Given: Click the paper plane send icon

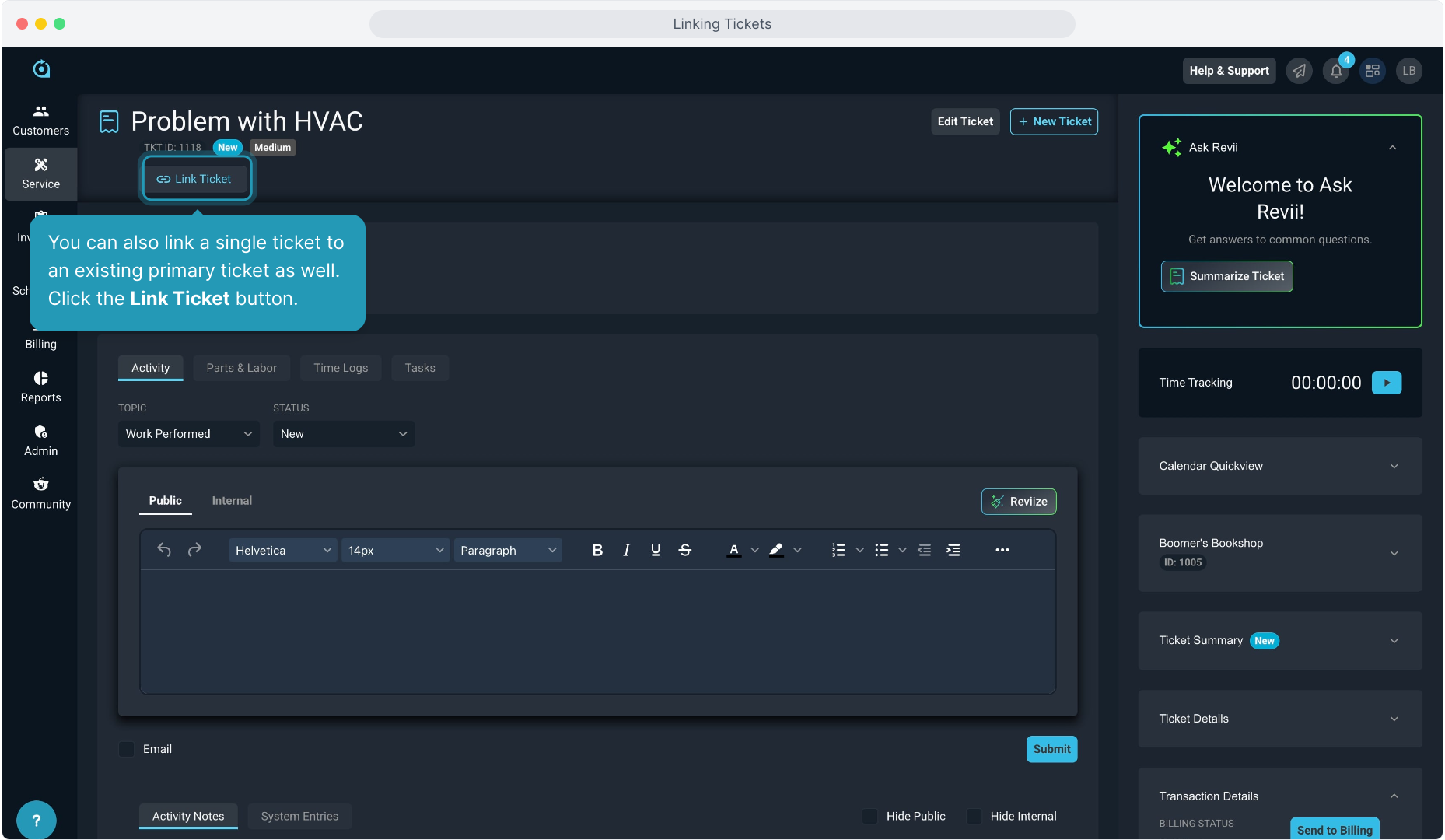Looking at the screenshot, I should click(x=1299, y=71).
